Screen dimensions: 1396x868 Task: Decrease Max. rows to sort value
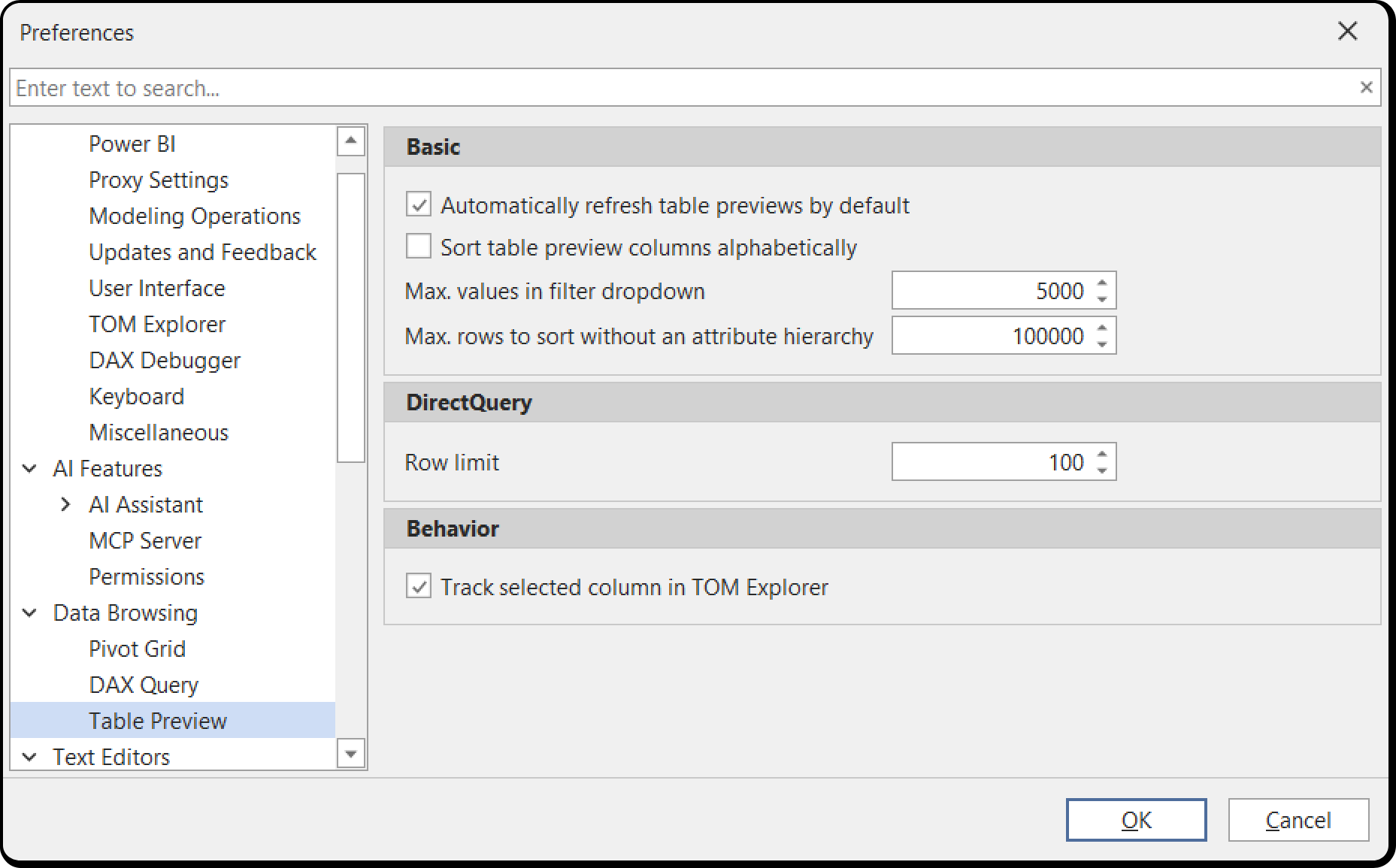pos(1102,343)
